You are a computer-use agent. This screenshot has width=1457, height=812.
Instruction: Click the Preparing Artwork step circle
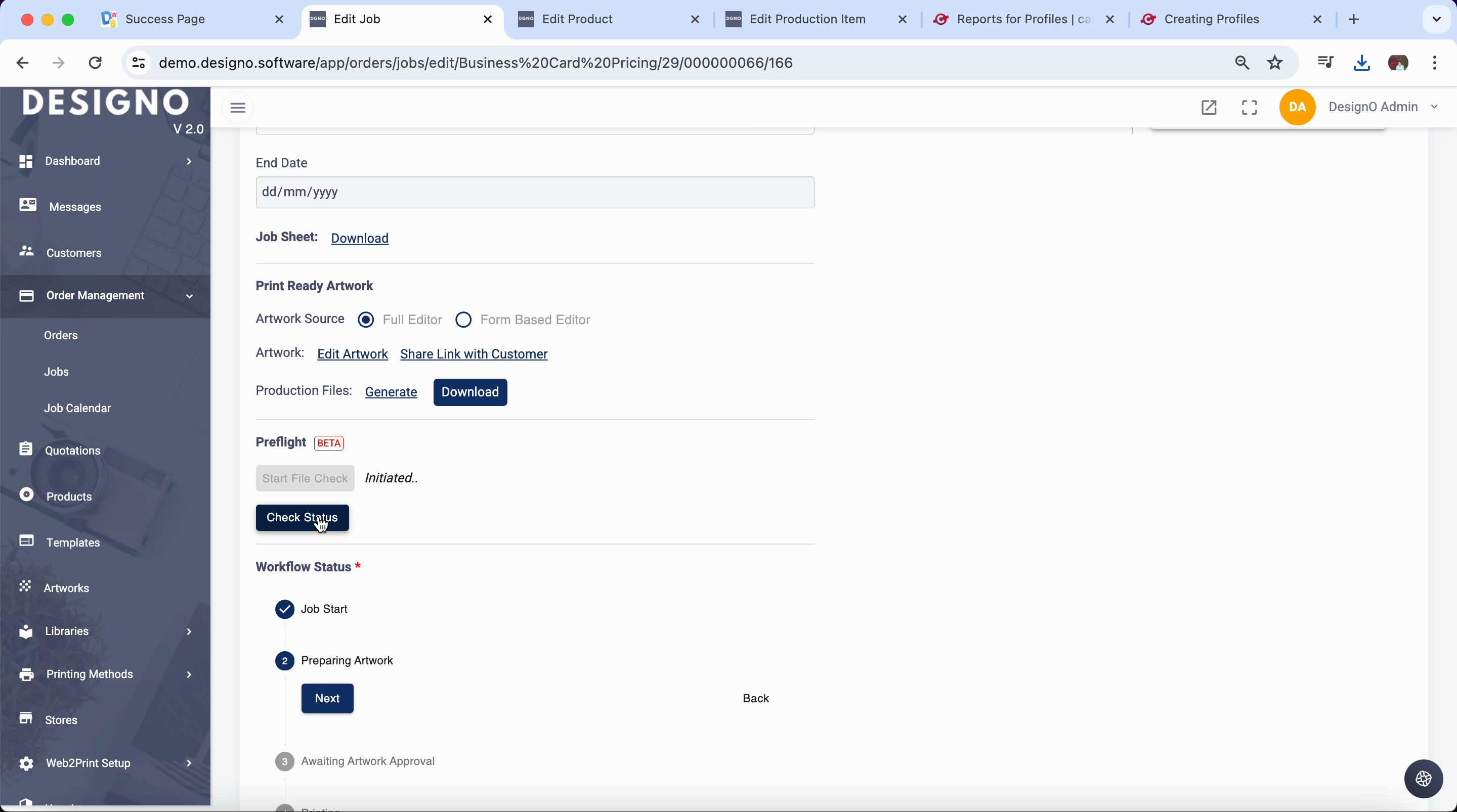[x=284, y=661]
